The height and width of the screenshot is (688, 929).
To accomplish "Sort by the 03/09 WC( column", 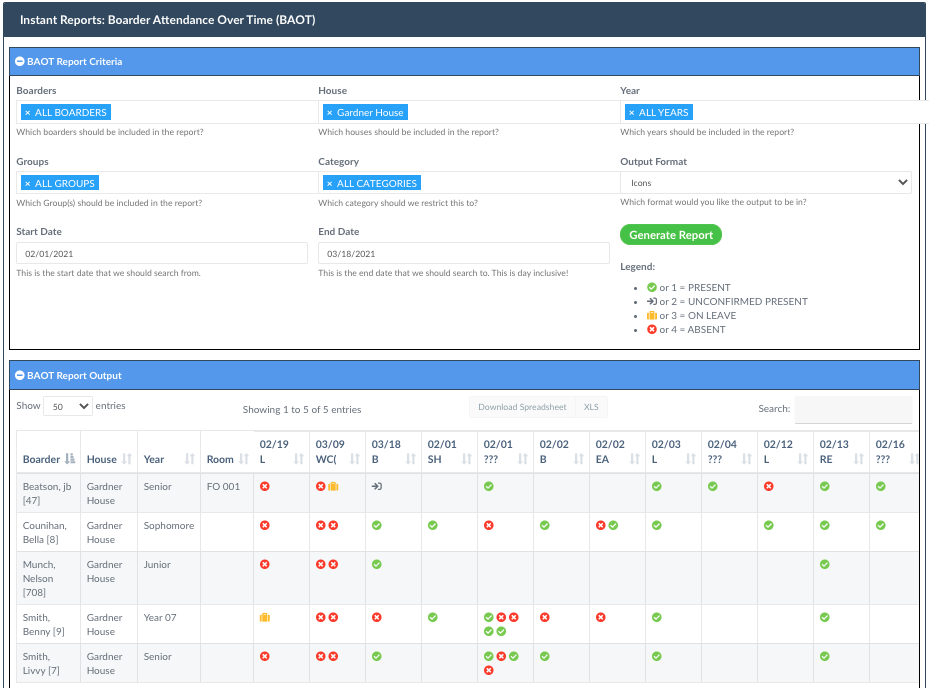I will 337,452.
